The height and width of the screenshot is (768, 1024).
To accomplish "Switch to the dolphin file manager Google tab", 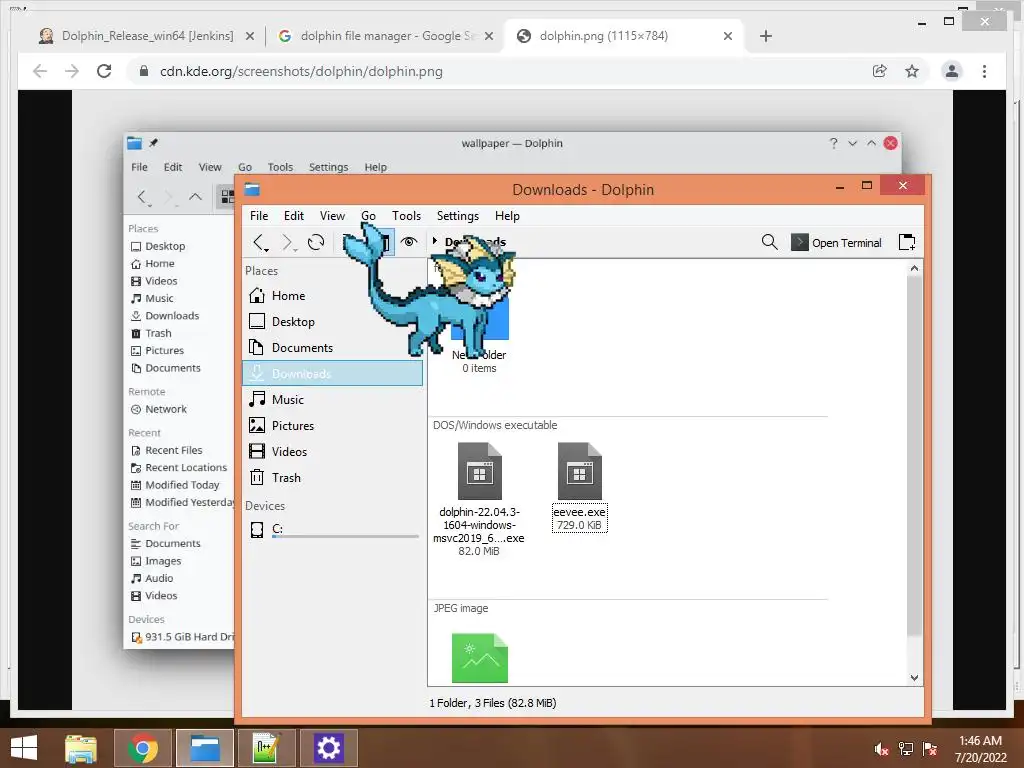I will point(385,36).
